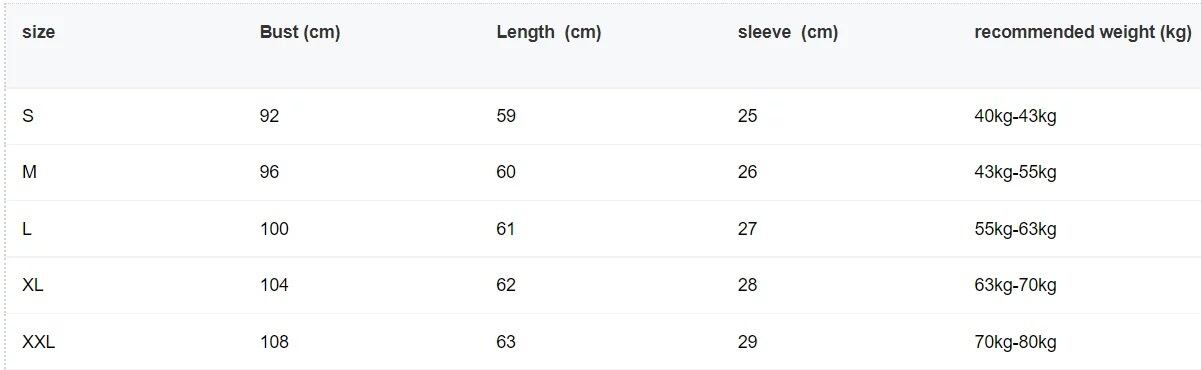Select the 'Bust (cm)' column header
This screenshot has height=370, width=1201.
coord(300,32)
